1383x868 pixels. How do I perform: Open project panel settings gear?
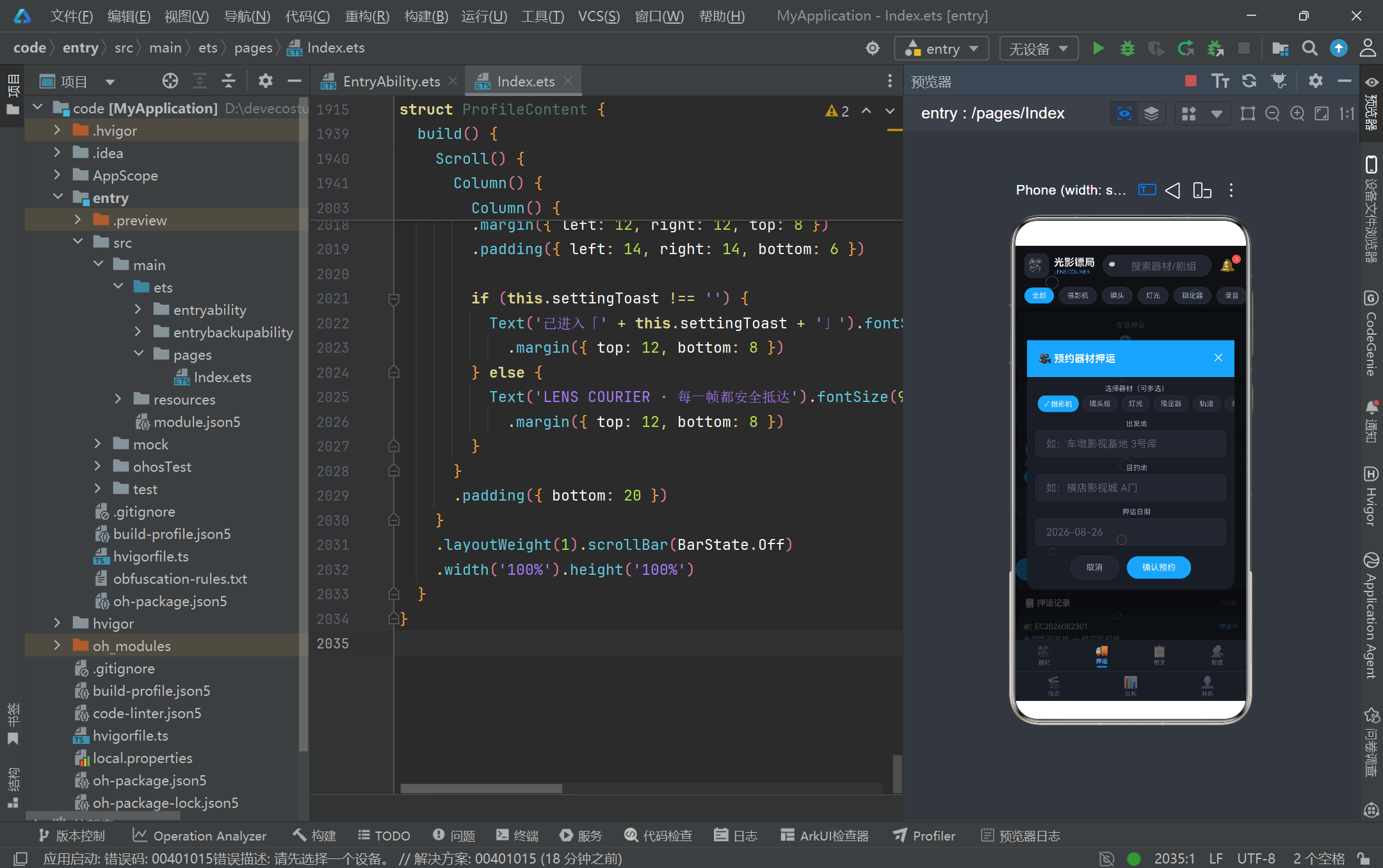click(265, 81)
